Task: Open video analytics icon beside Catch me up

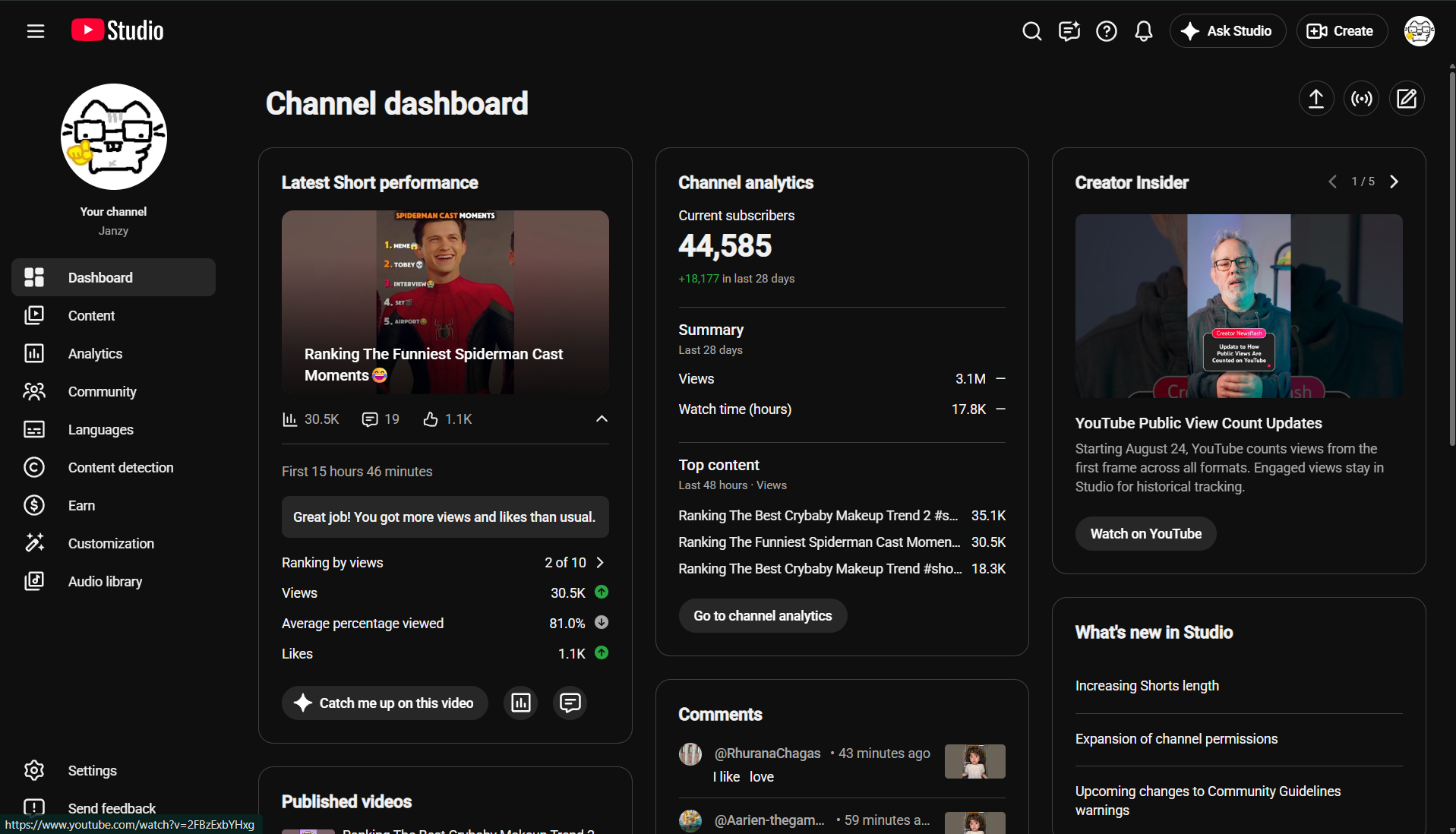Action: pos(521,703)
